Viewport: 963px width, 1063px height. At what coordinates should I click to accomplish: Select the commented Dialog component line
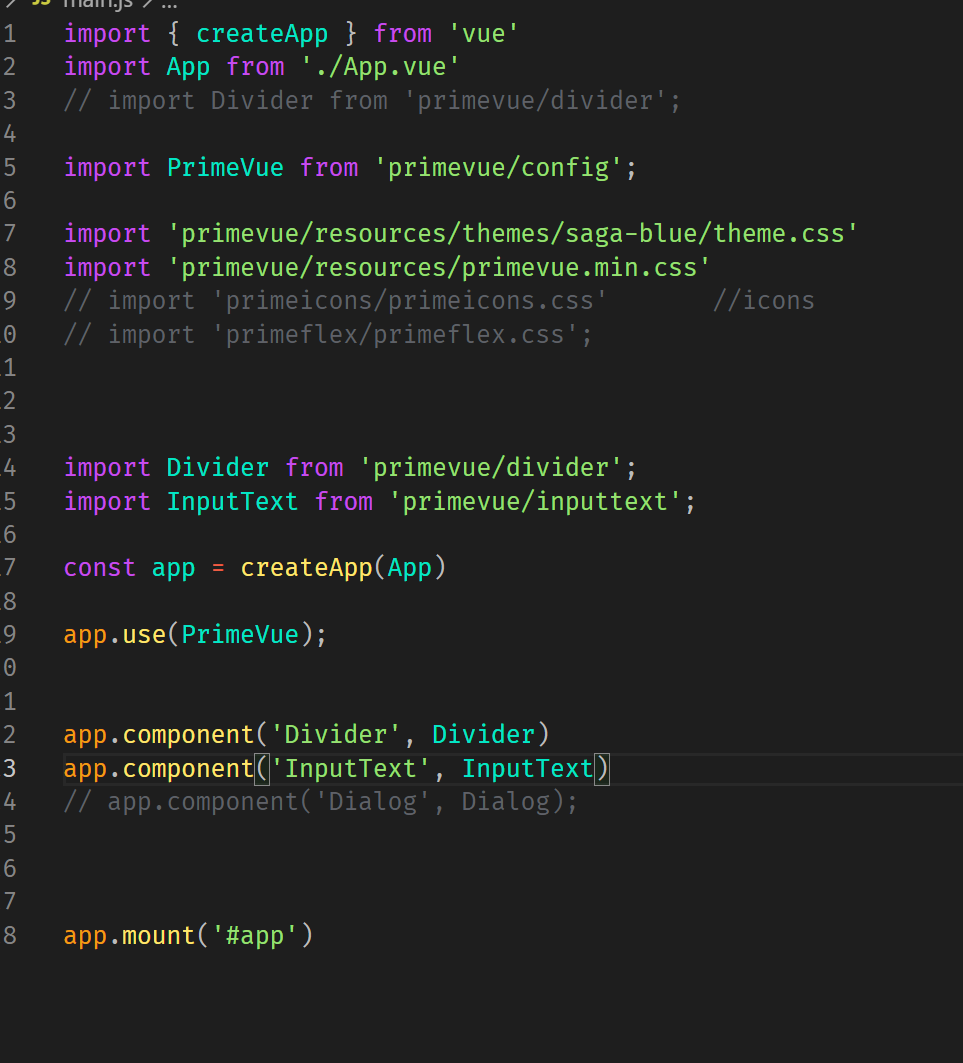(320, 800)
